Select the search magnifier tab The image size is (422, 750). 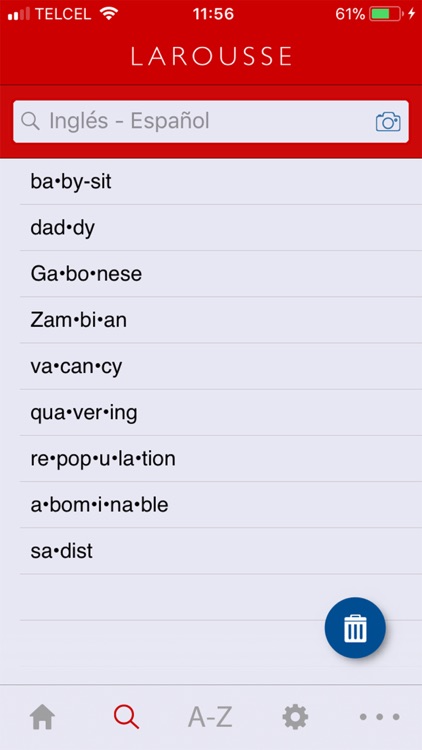pos(126,717)
